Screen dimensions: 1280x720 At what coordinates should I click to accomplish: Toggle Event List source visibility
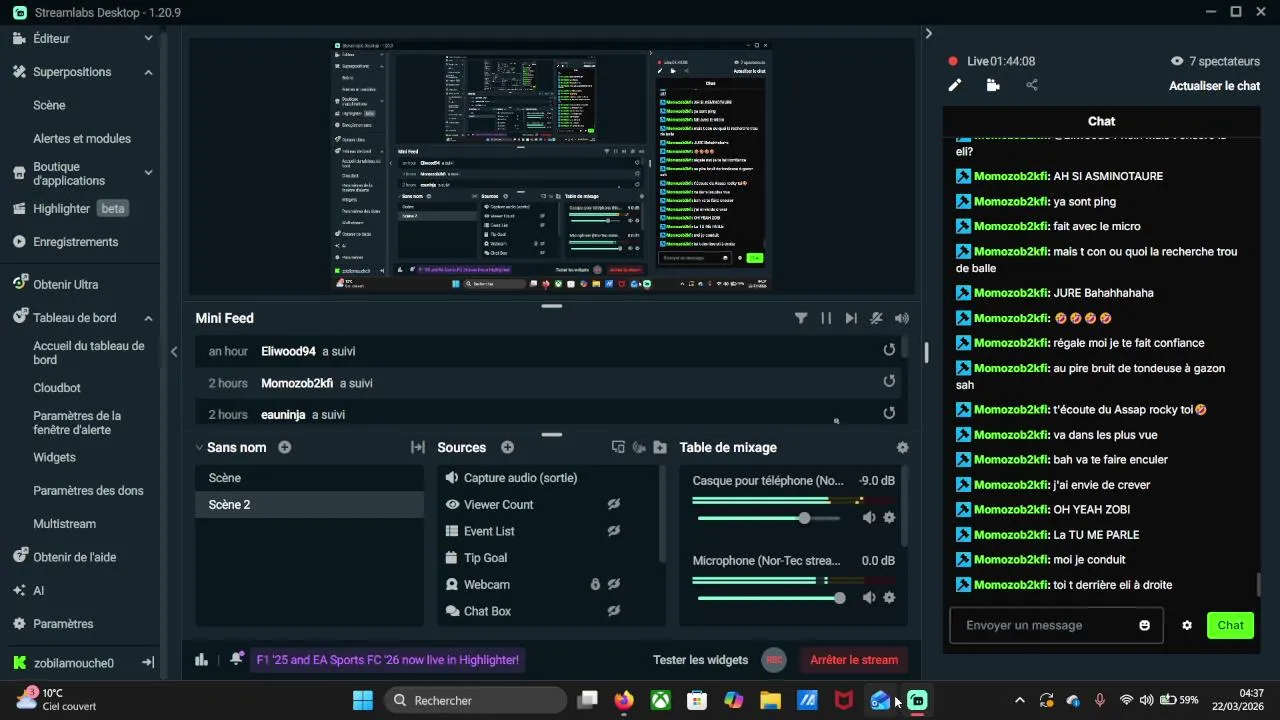coord(614,531)
